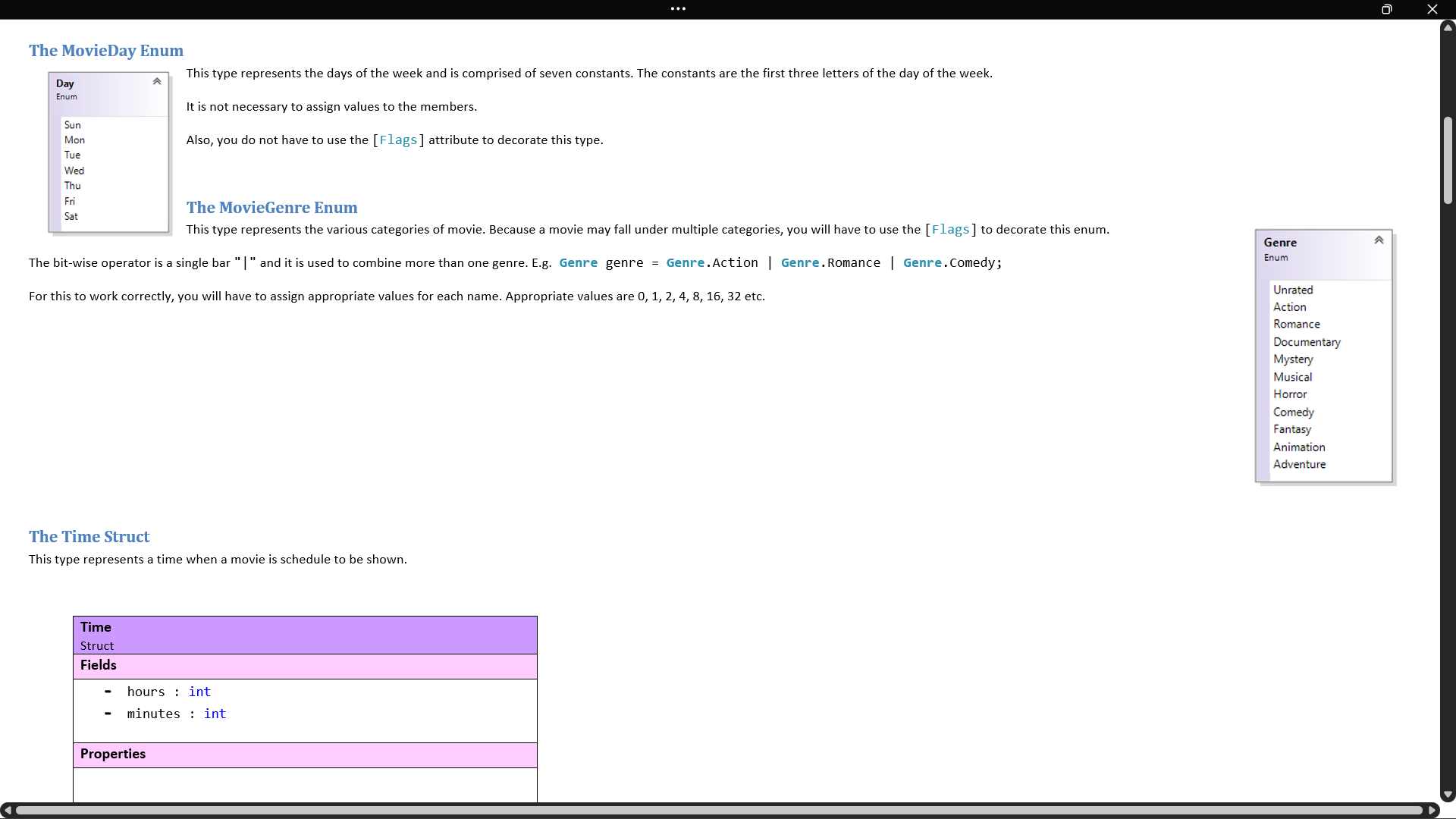Collapse the Genre enum chevron icon

[1379, 240]
